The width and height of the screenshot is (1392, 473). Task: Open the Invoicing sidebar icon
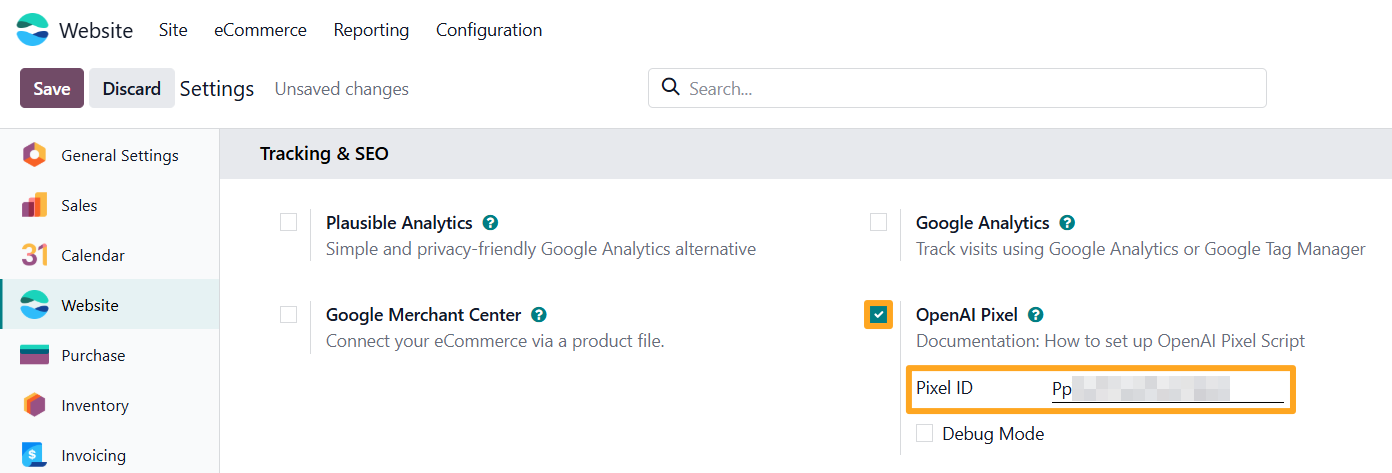[34, 455]
